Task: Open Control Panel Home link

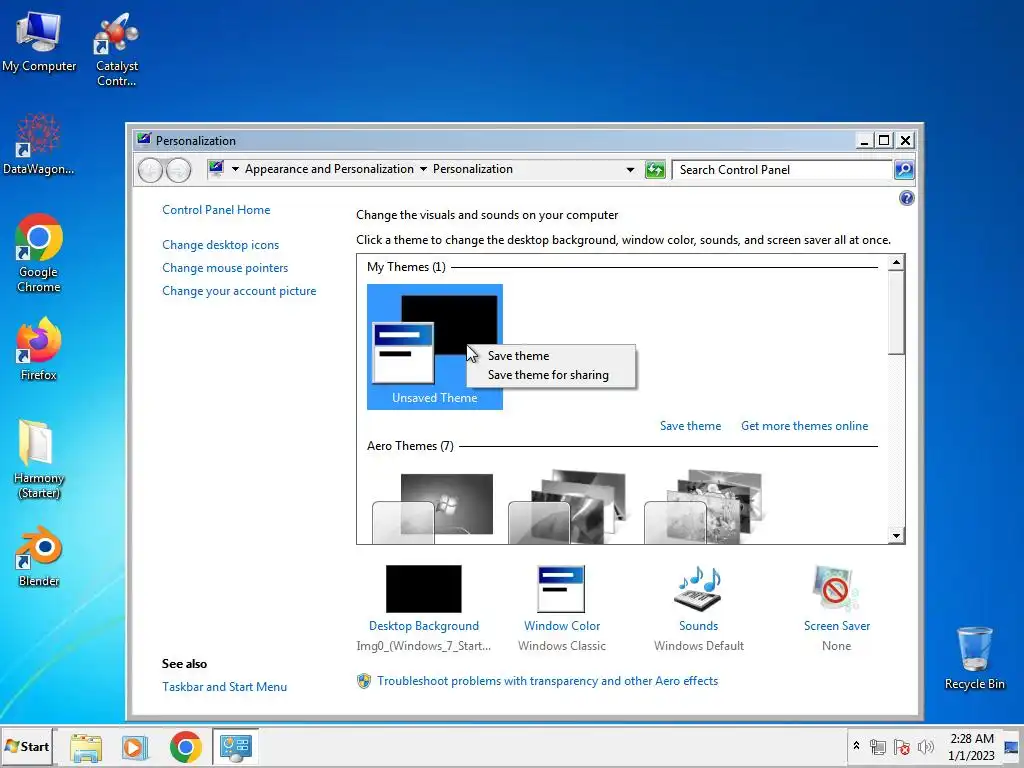Action: point(216,210)
